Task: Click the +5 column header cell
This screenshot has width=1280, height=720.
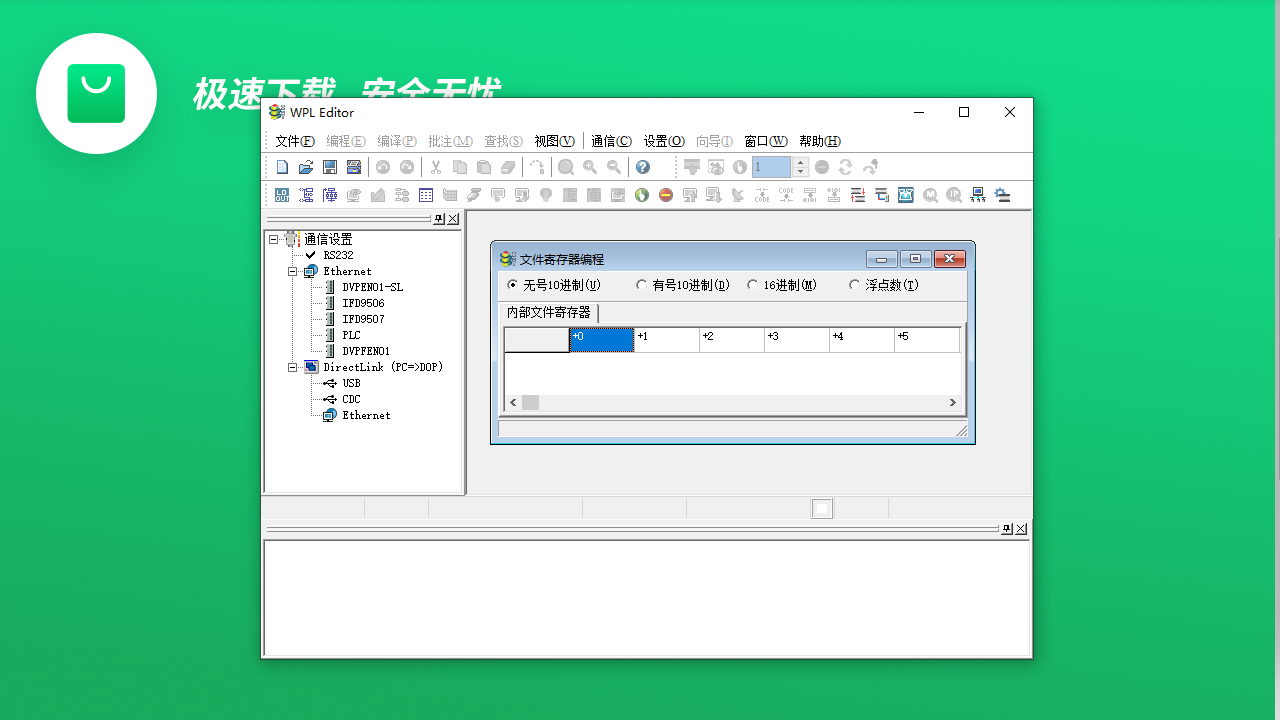Action: tap(927, 340)
